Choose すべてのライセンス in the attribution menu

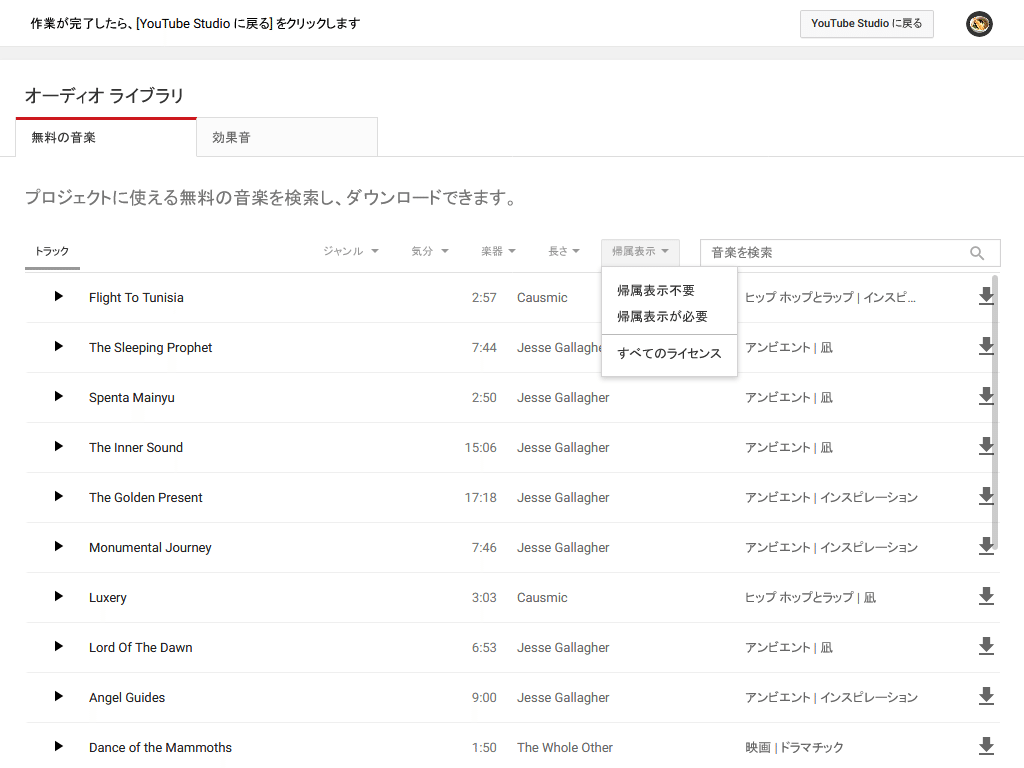coord(669,353)
